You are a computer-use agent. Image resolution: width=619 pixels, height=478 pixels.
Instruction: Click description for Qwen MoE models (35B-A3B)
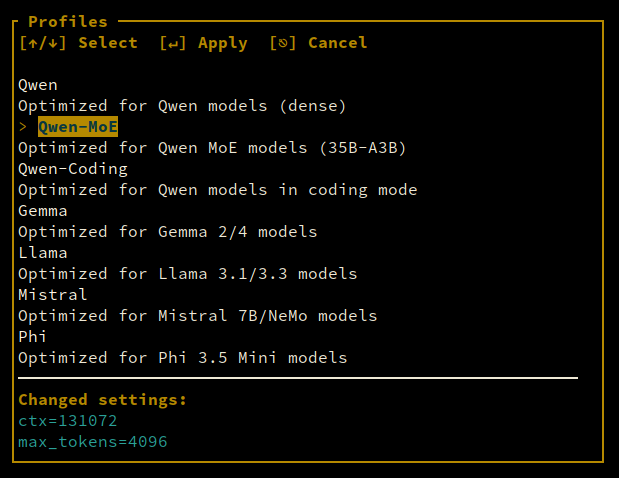[x=212, y=148]
